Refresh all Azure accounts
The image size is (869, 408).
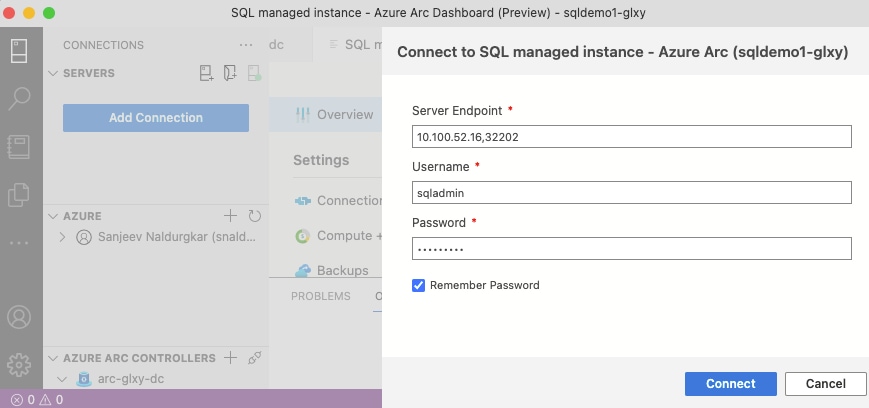point(254,216)
